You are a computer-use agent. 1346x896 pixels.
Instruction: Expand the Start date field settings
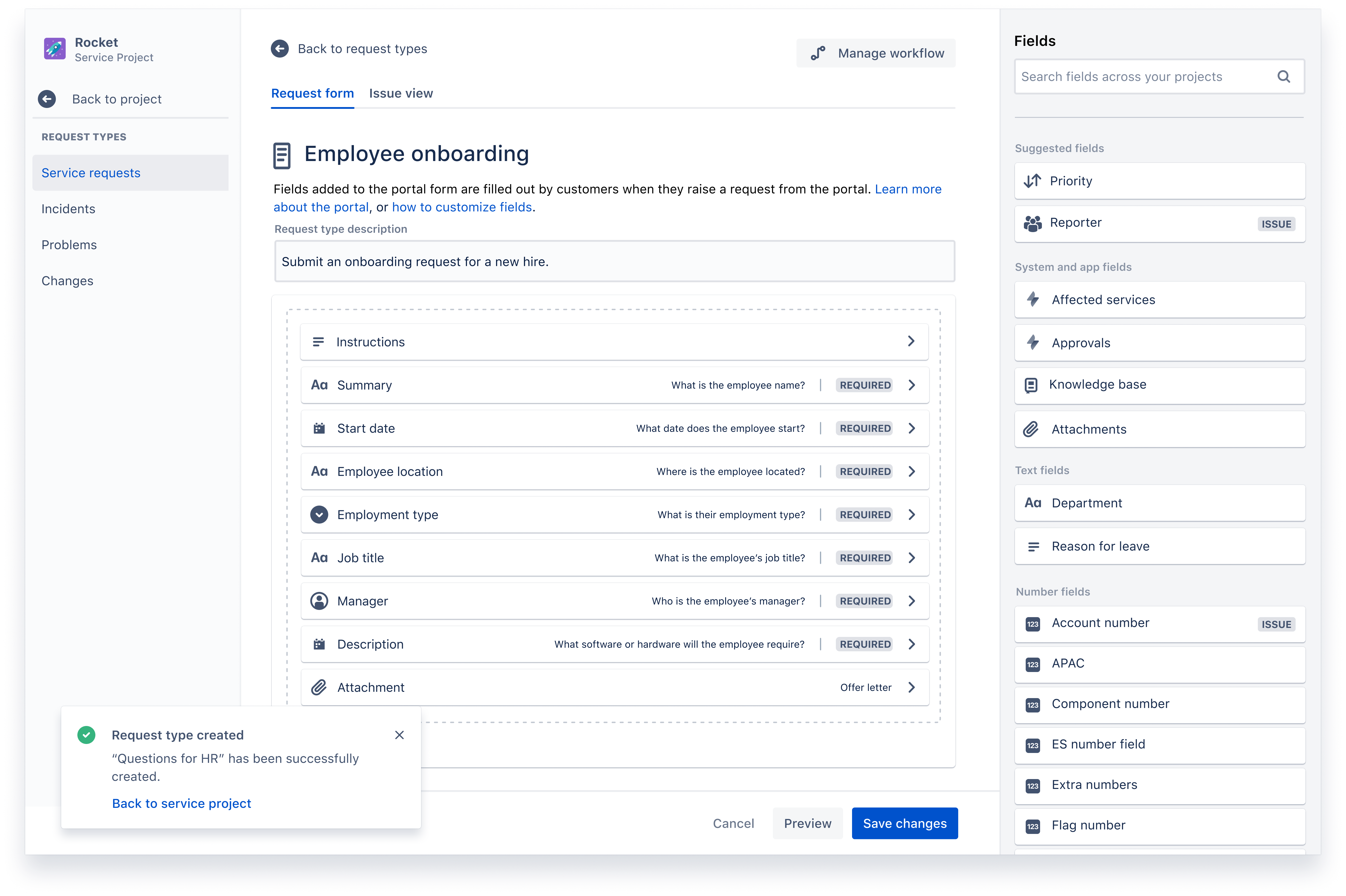(911, 428)
